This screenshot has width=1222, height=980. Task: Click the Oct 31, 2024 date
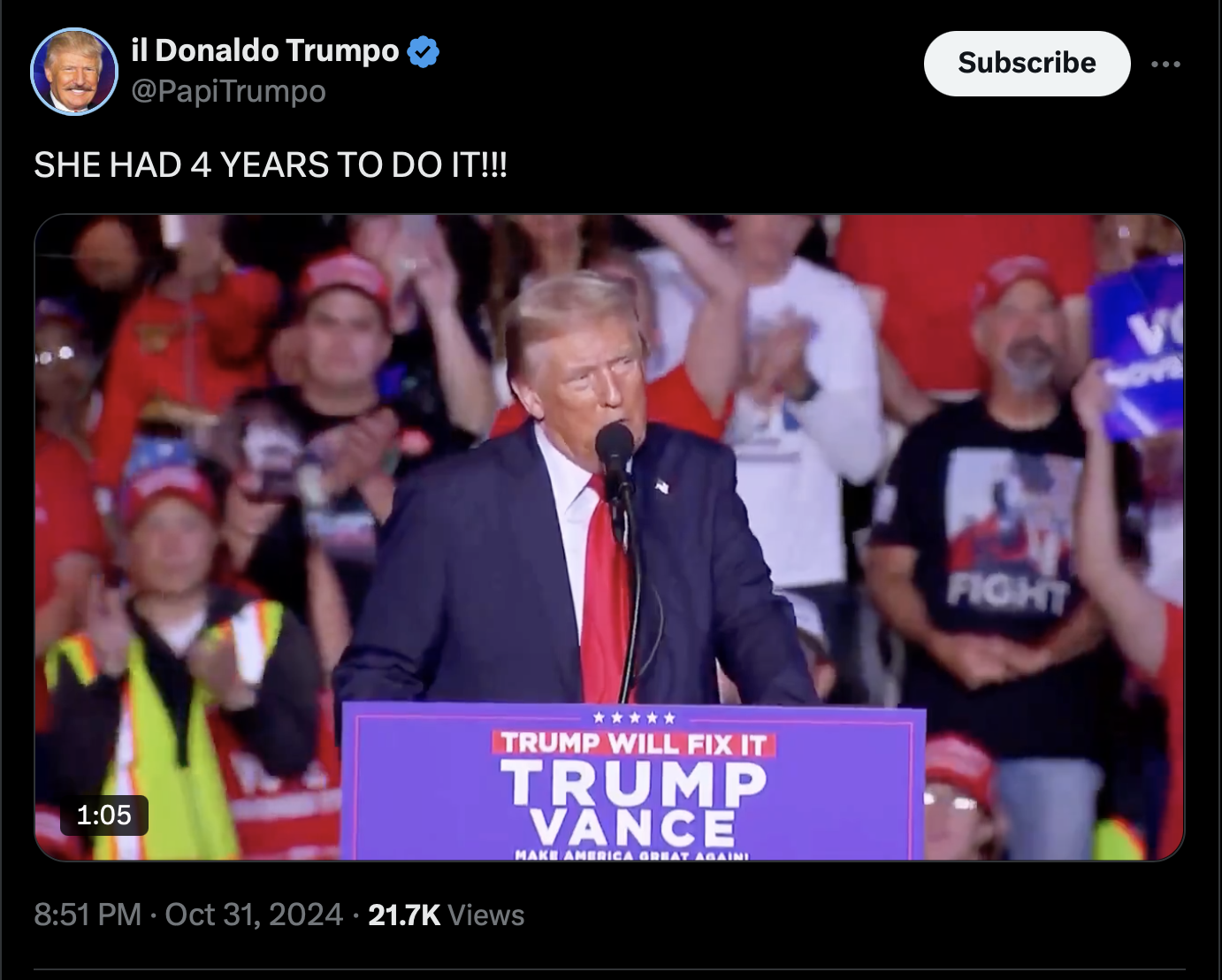coord(254,915)
